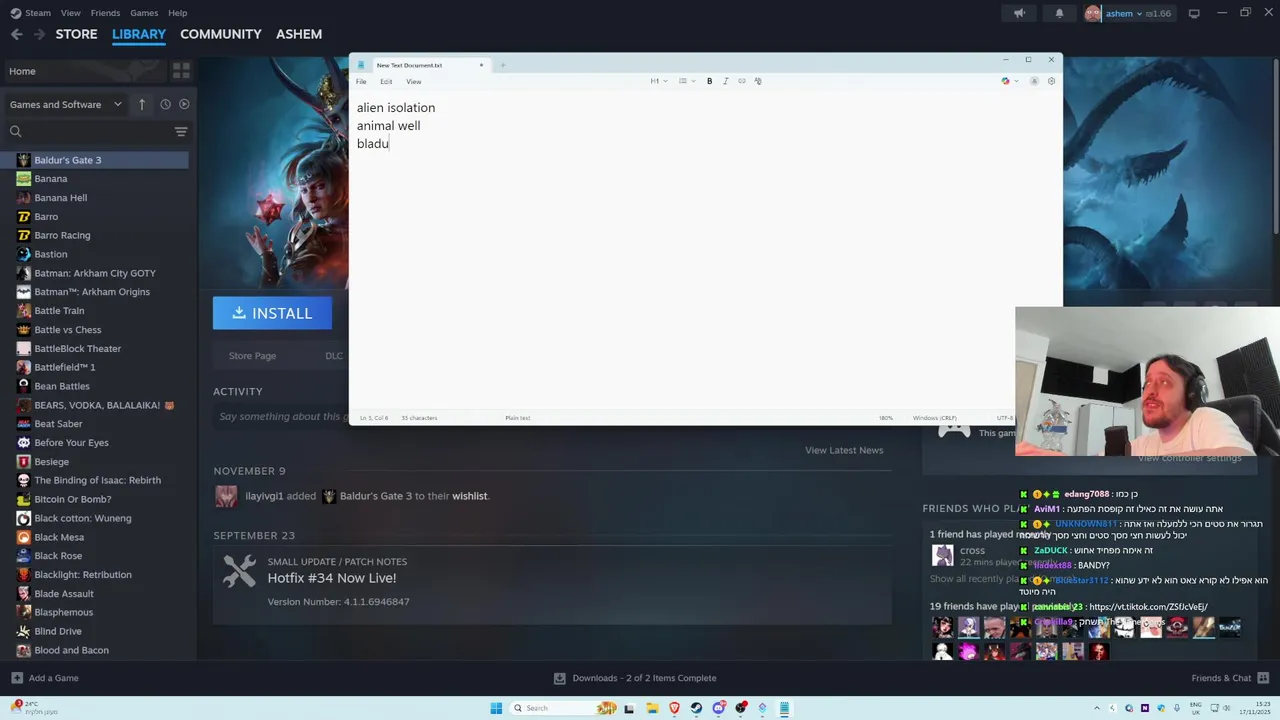
Task: Open the View menu in Steam
Action: tap(70, 13)
